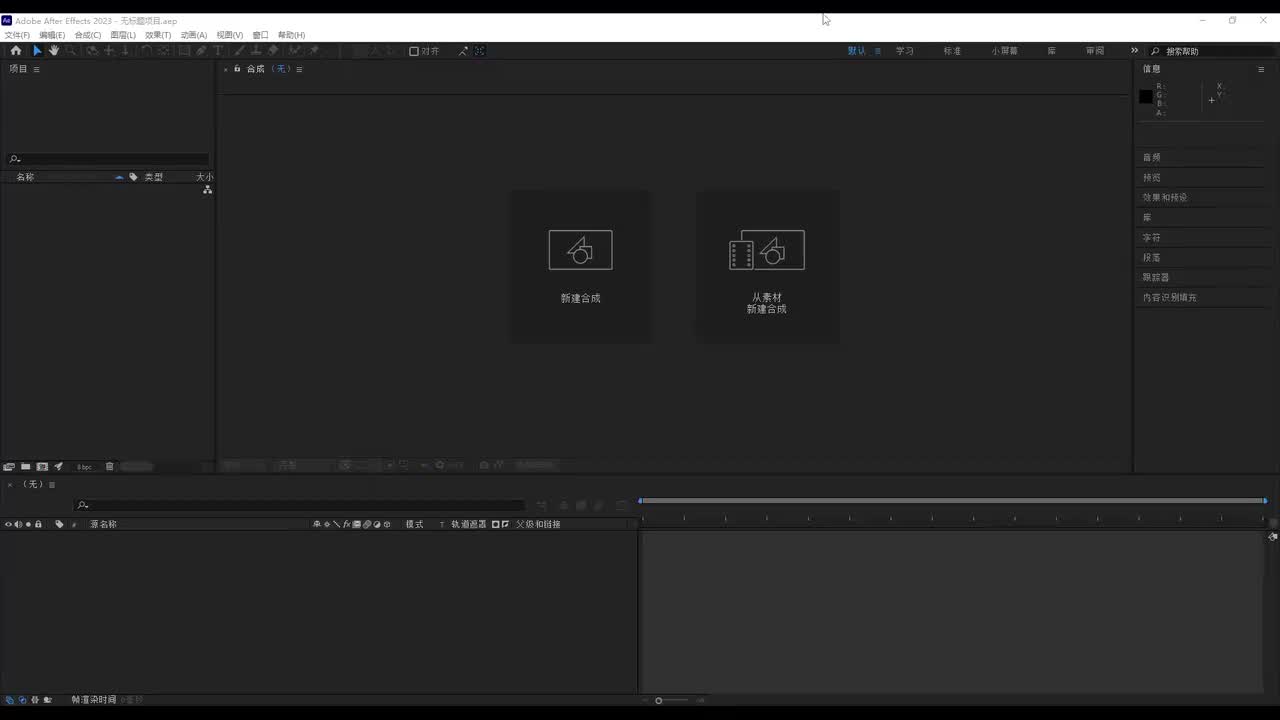Open the 文件(F) menu
Screen dimensions: 1280x720
click(17, 35)
